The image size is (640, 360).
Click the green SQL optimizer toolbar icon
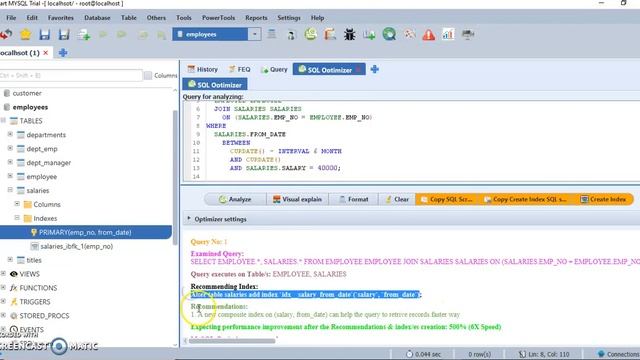tap(311, 34)
